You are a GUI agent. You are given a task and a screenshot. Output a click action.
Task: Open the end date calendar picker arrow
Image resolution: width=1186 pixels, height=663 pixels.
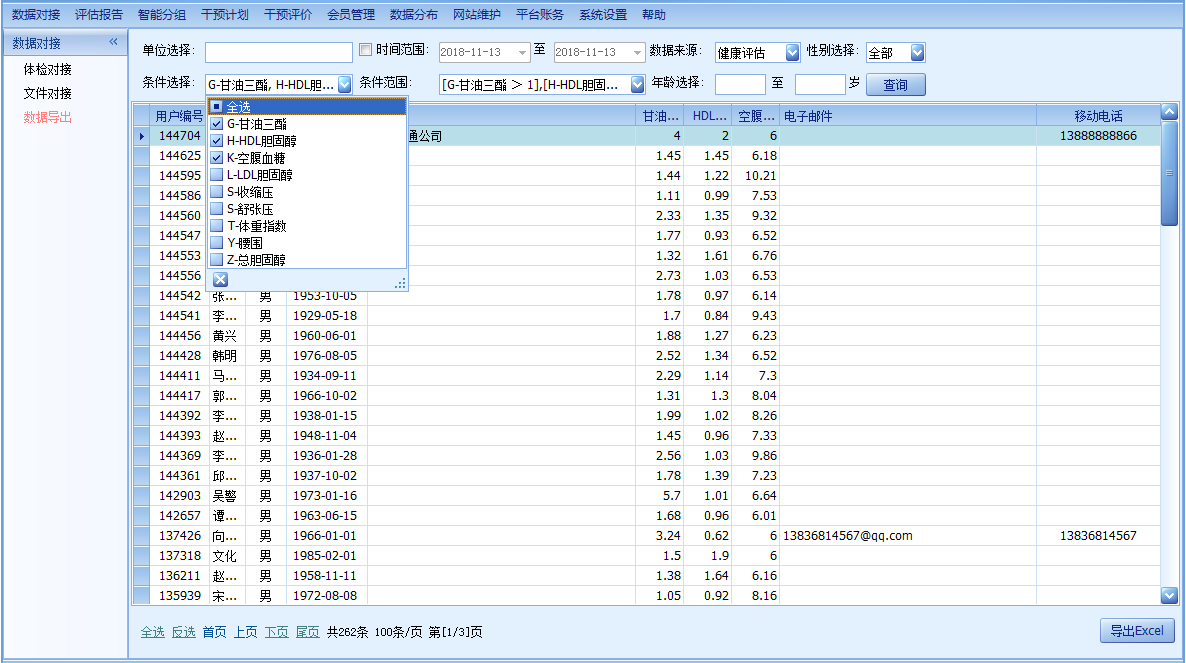[638, 52]
